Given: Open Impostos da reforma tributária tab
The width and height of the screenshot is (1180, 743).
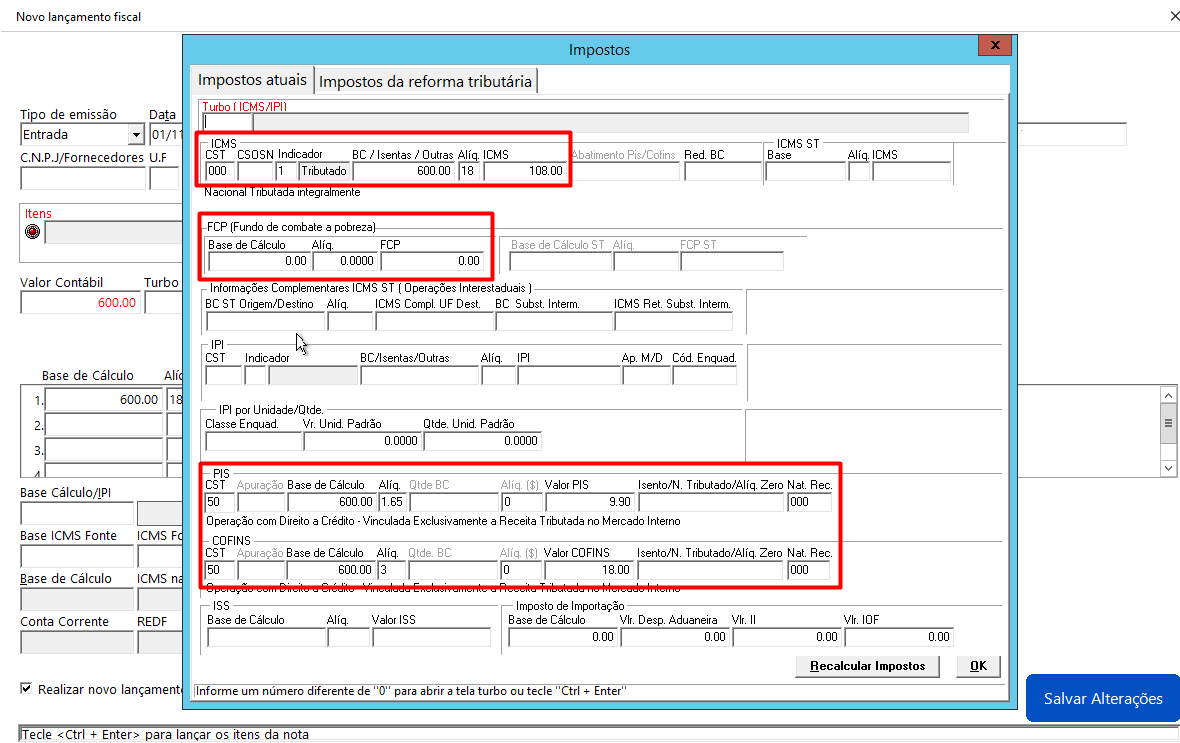Looking at the screenshot, I should point(425,81).
